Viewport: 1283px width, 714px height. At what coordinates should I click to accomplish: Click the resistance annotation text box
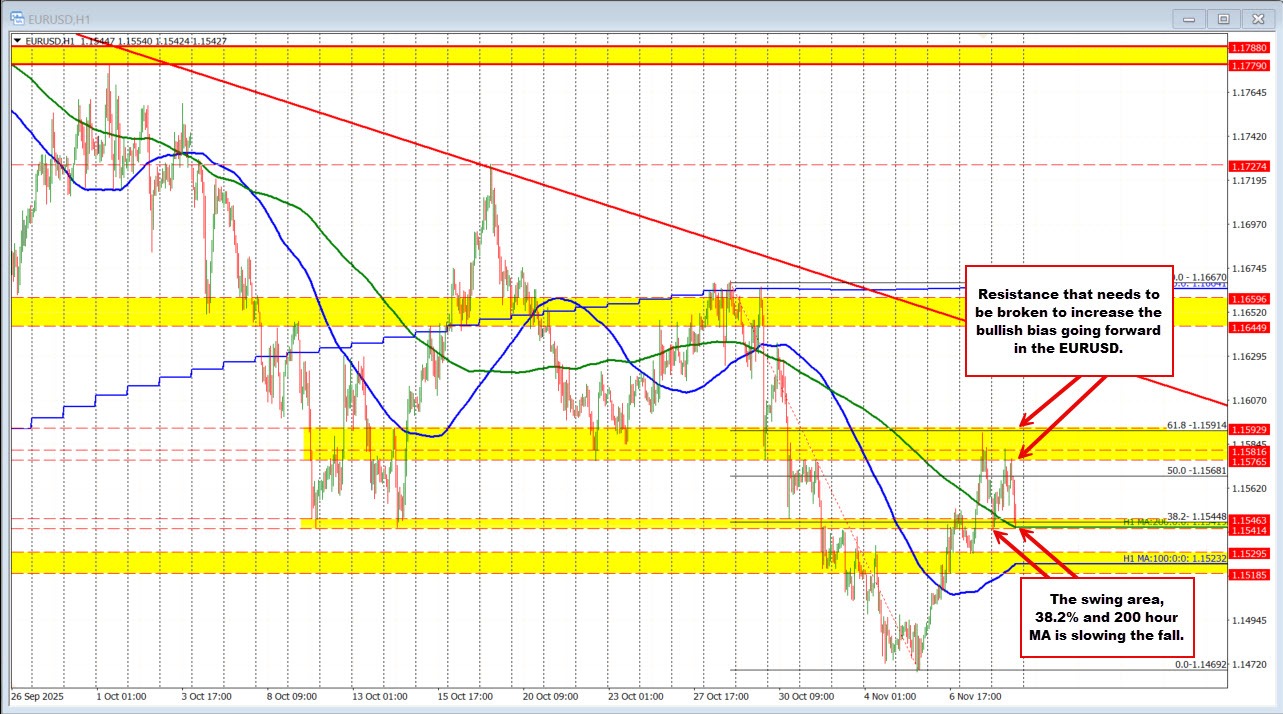[1069, 320]
